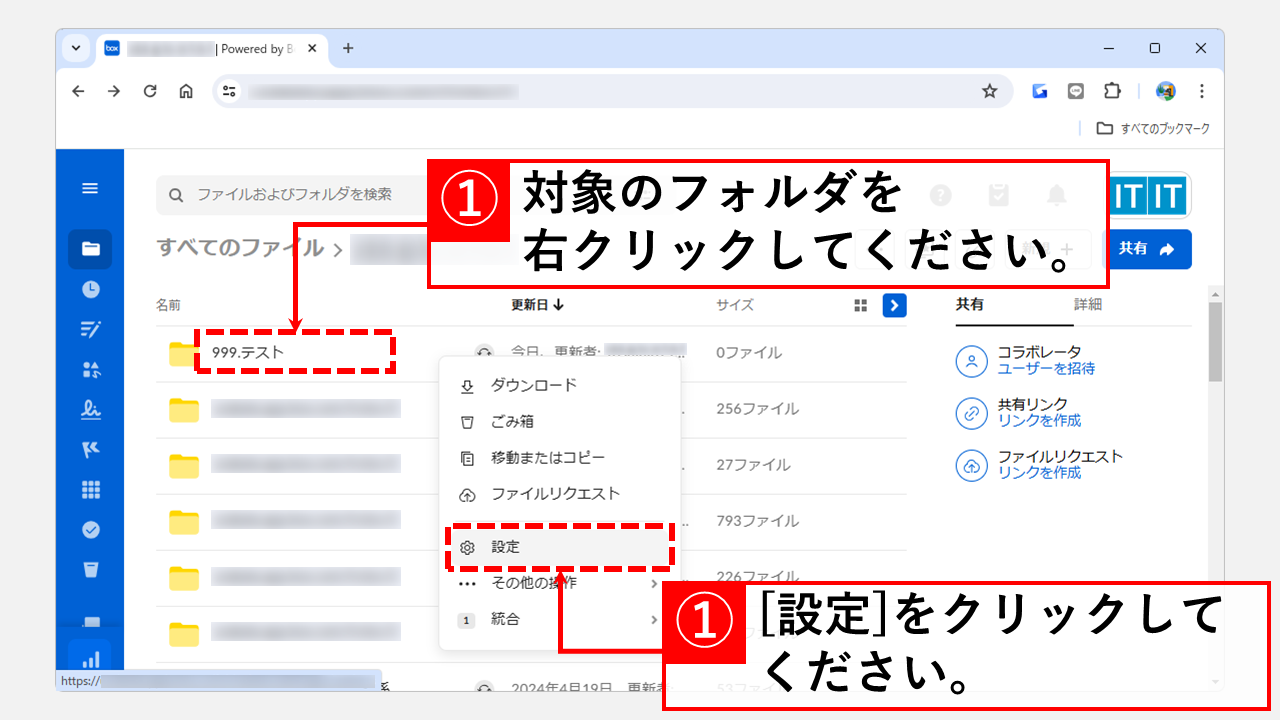The height and width of the screenshot is (720, 1280).
Task: Click the サイズ column header
Action: pyautogui.click(x=735, y=305)
